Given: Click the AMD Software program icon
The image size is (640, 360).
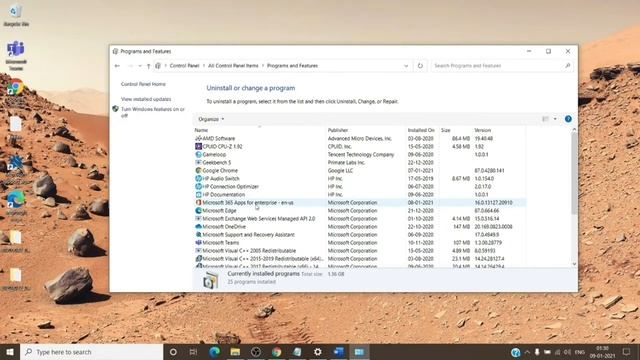Looking at the screenshot, I should tap(198, 138).
